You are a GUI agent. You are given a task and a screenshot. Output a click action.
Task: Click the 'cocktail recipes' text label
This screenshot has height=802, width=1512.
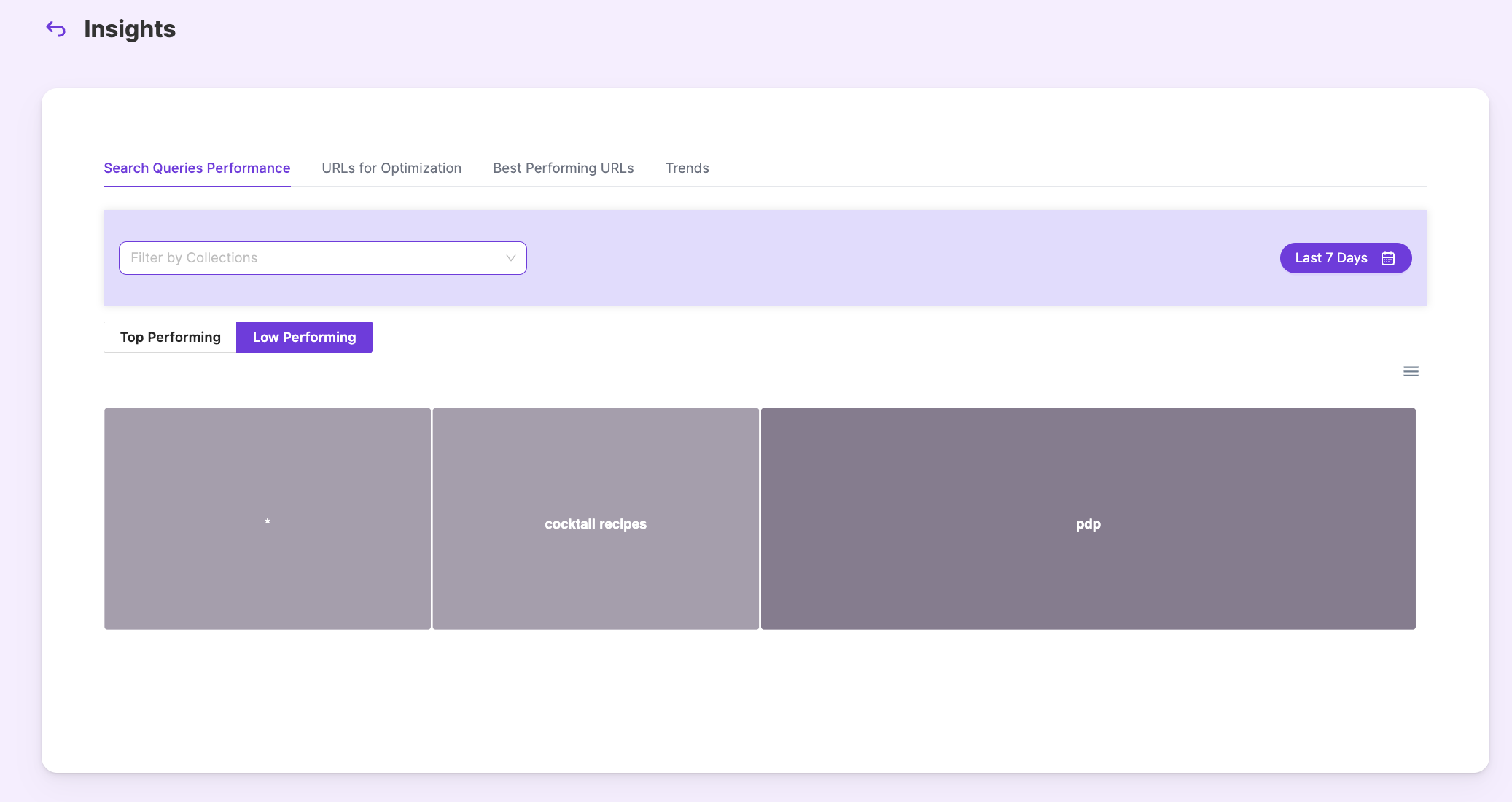point(596,524)
